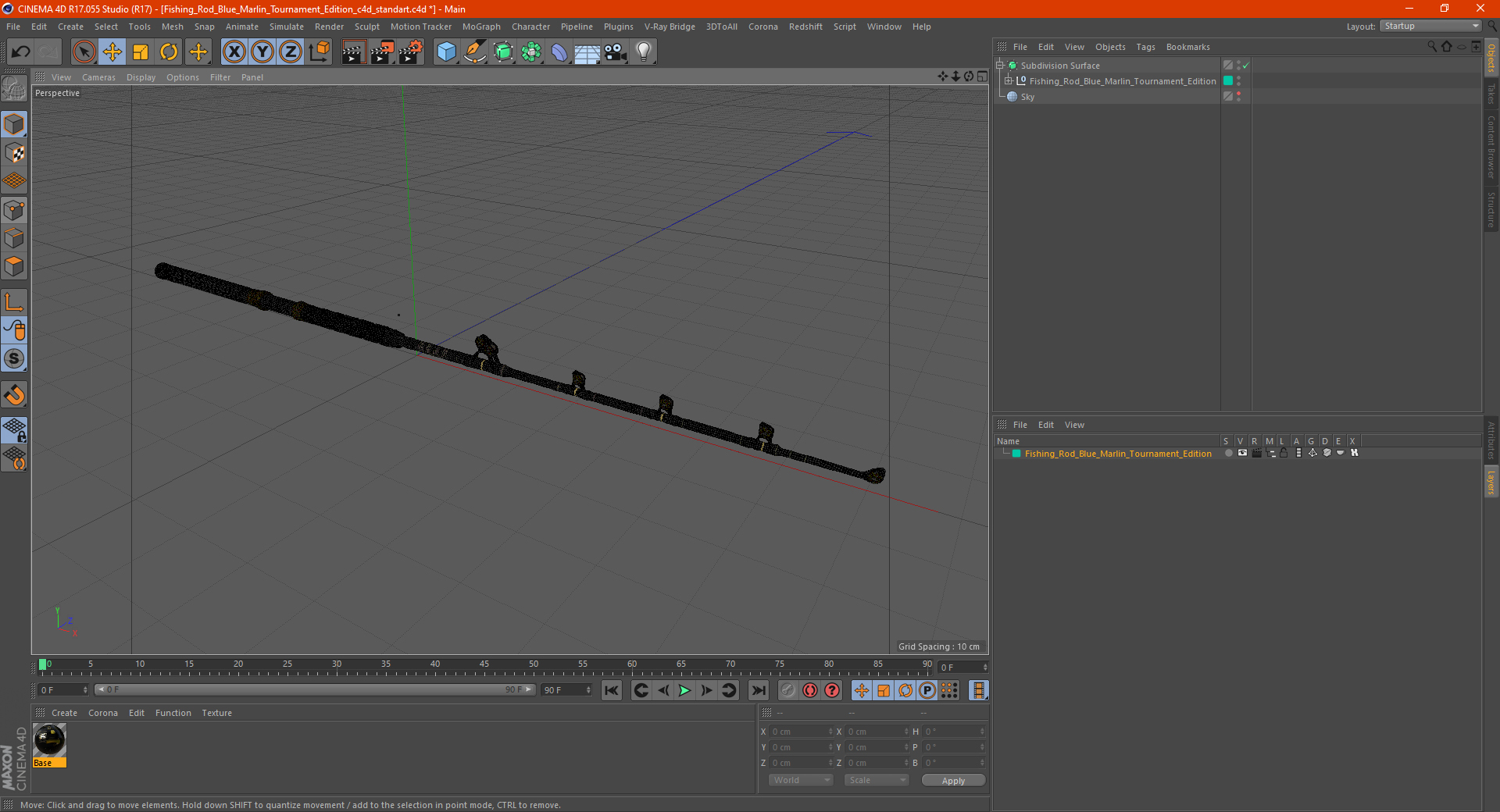This screenshot has height=812, width=1500.
Task: Select the Base material thumbnail
Action: pyautogui.click(x=49, y=741)
